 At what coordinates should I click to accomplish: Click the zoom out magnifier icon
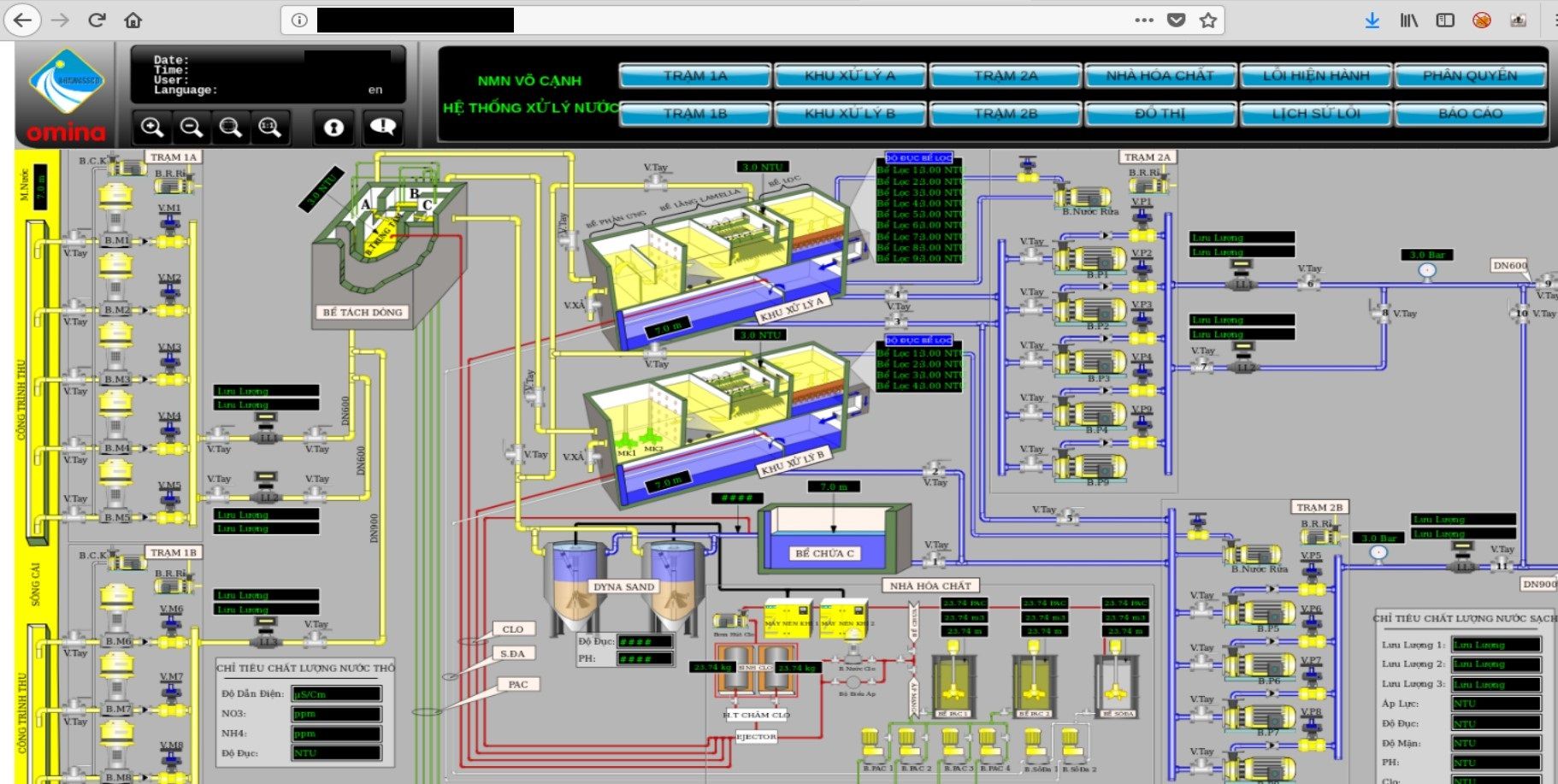pos(192,127)
